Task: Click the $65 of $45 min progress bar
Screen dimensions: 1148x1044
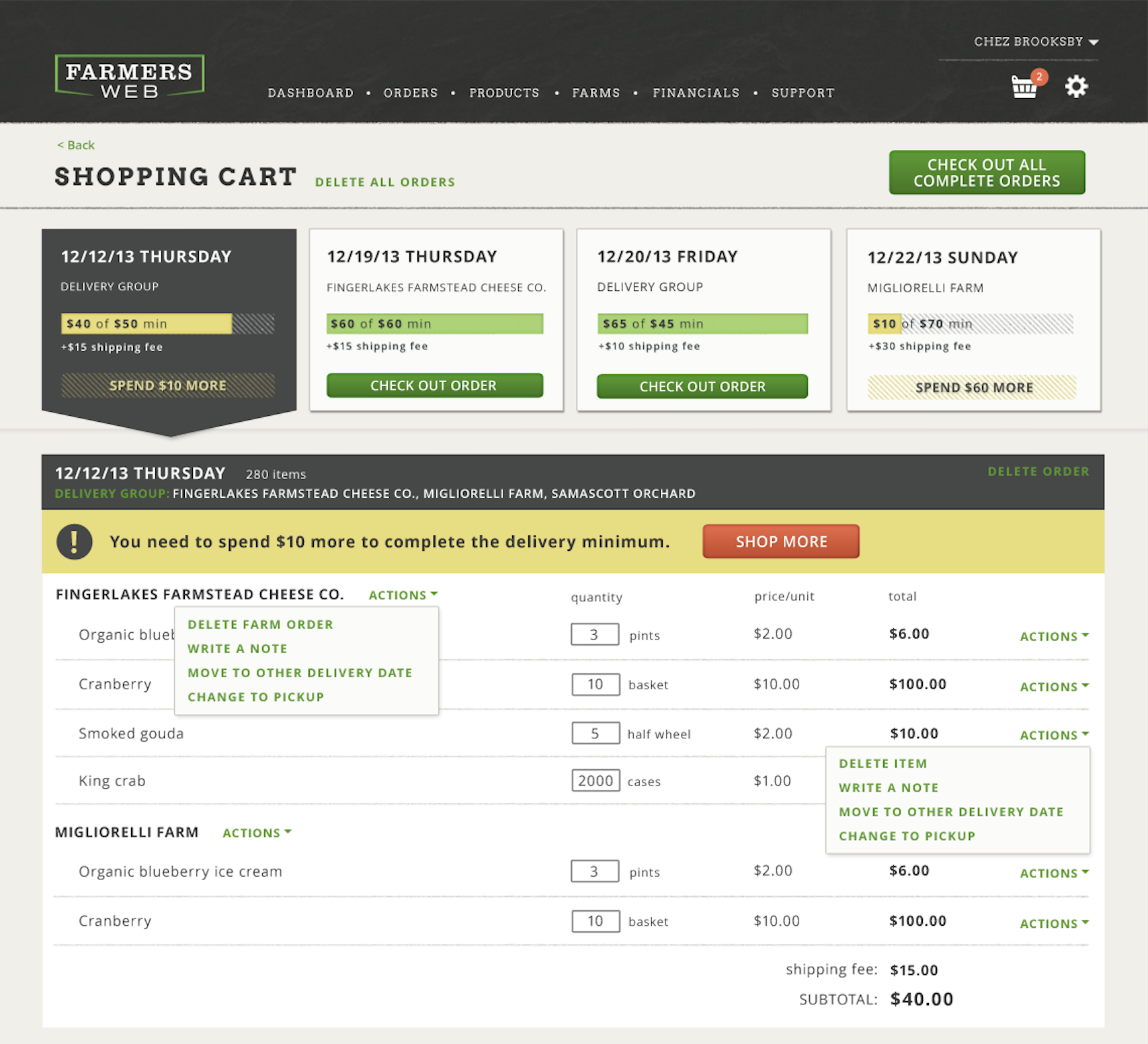Action: 702,324
